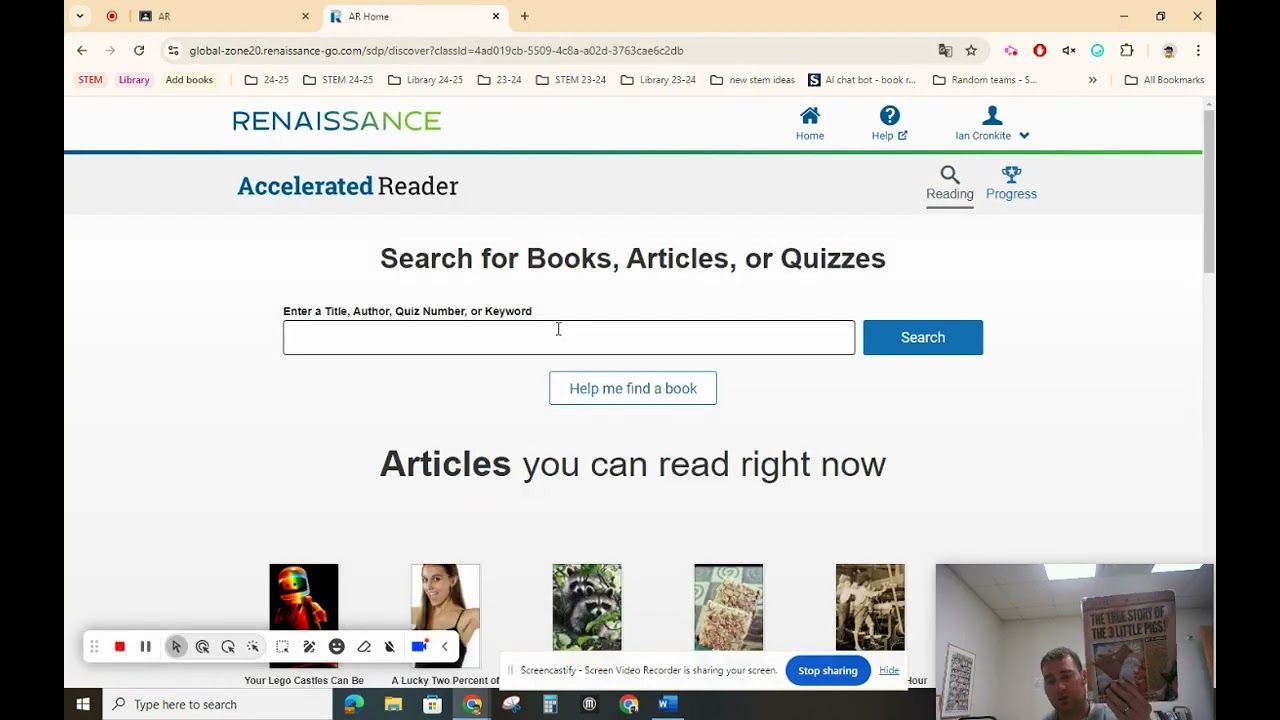Open the Reading search tab

[949, 184]
